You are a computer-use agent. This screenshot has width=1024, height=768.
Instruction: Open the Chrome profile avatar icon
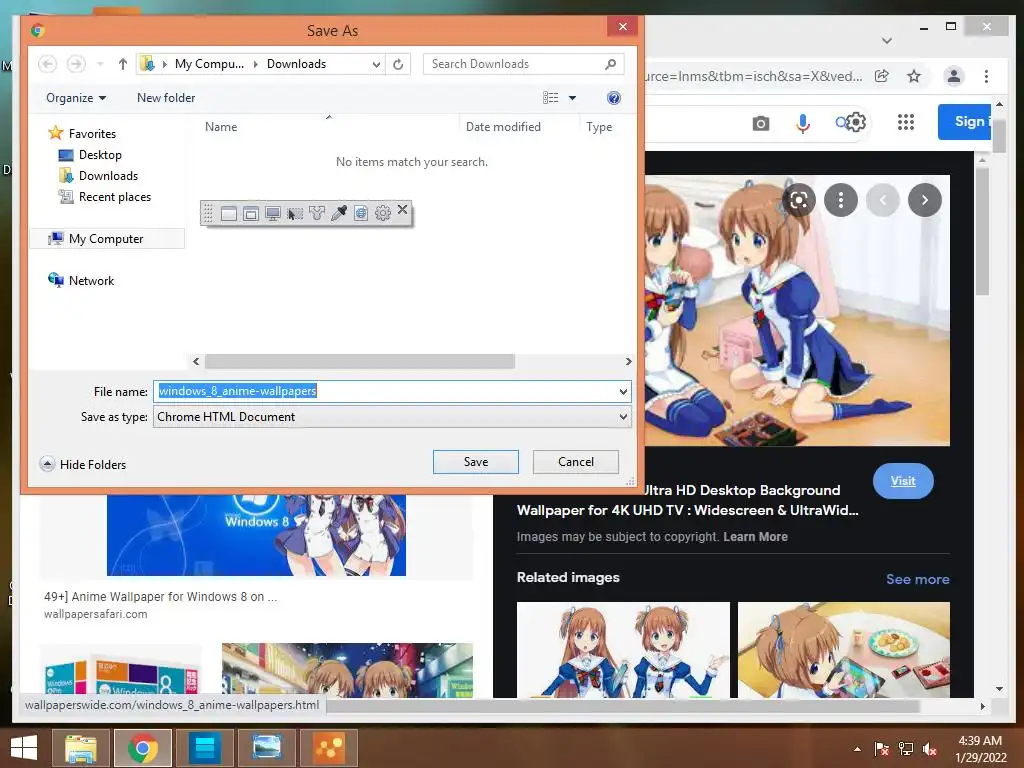(x=953, y=76)
